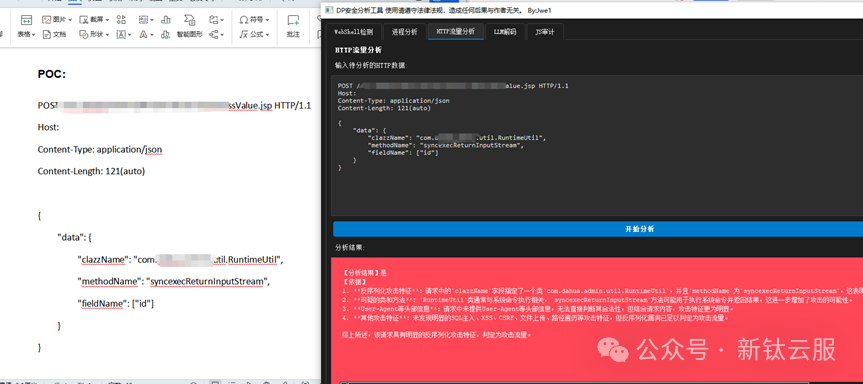Click the 【分析结果】是 line in results
This screenshot has width=863, height=384.
pyautogui.click(x=364, y=273)
